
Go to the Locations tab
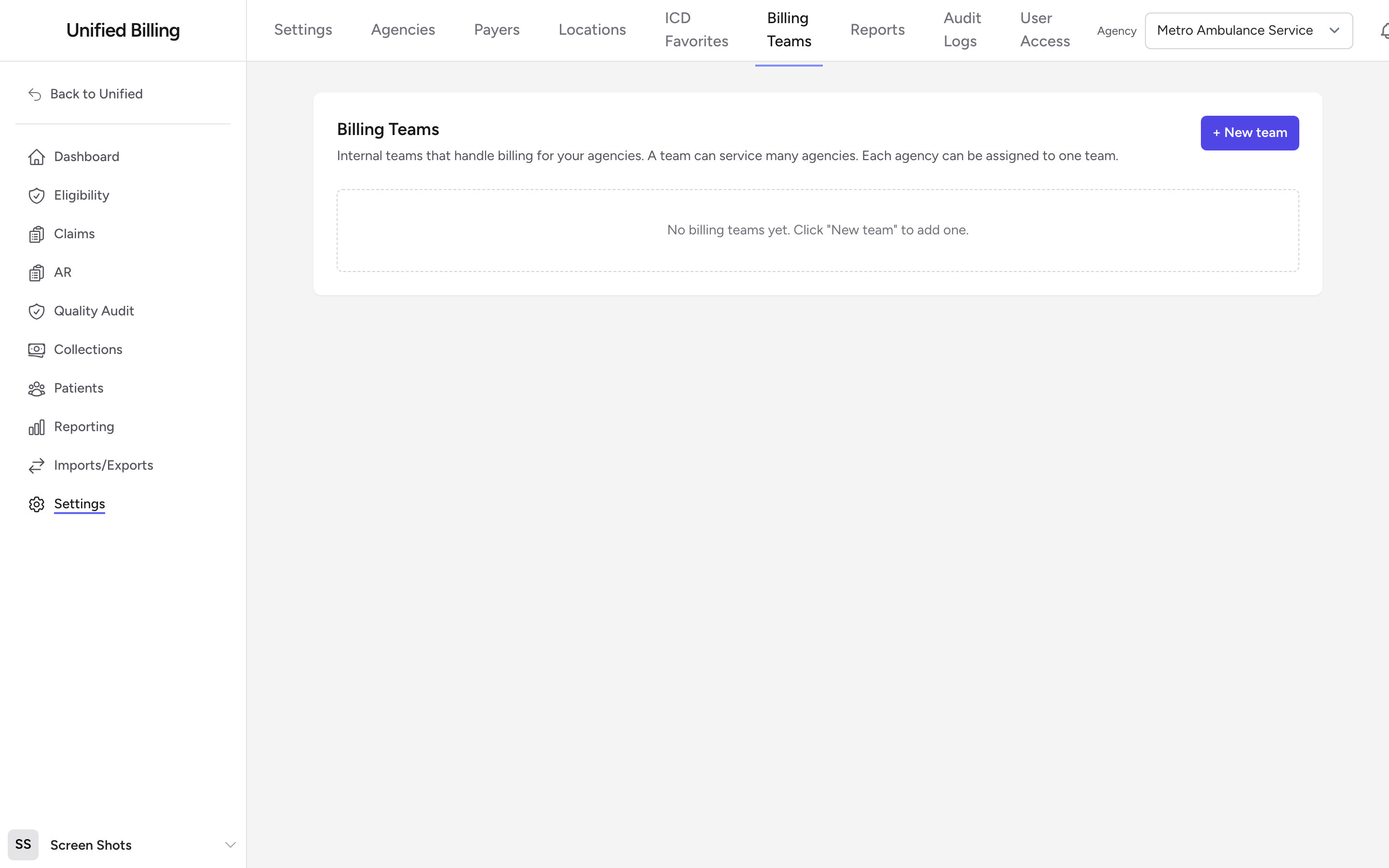click(x=592, y=30)
